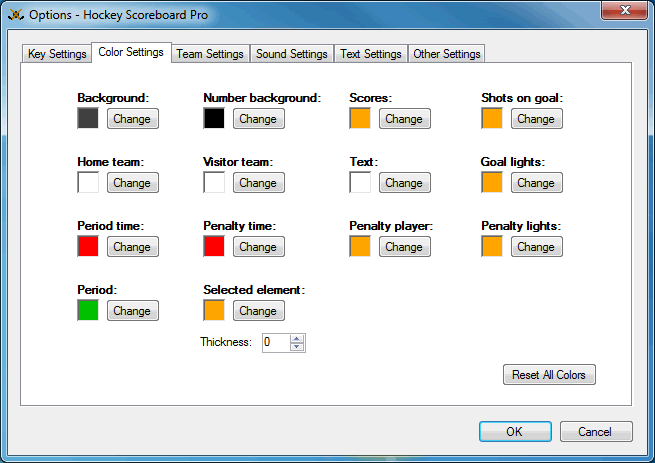
Task: Change the Number background color
Action: tap(259, 119)
